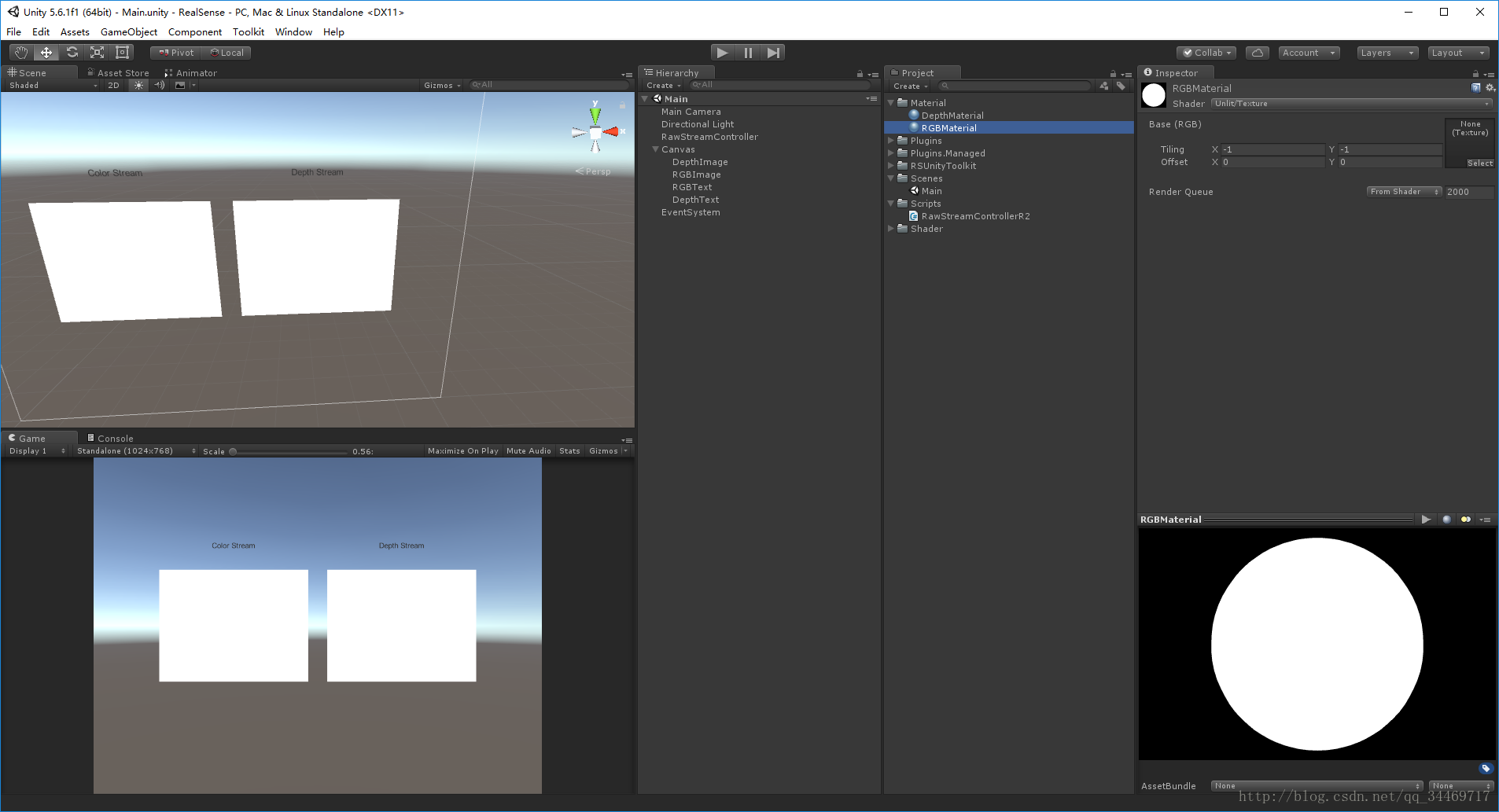Screen dimensions: 1499x812
Task: Open the cloud Services button
Action: click(x=1257, y=53)
